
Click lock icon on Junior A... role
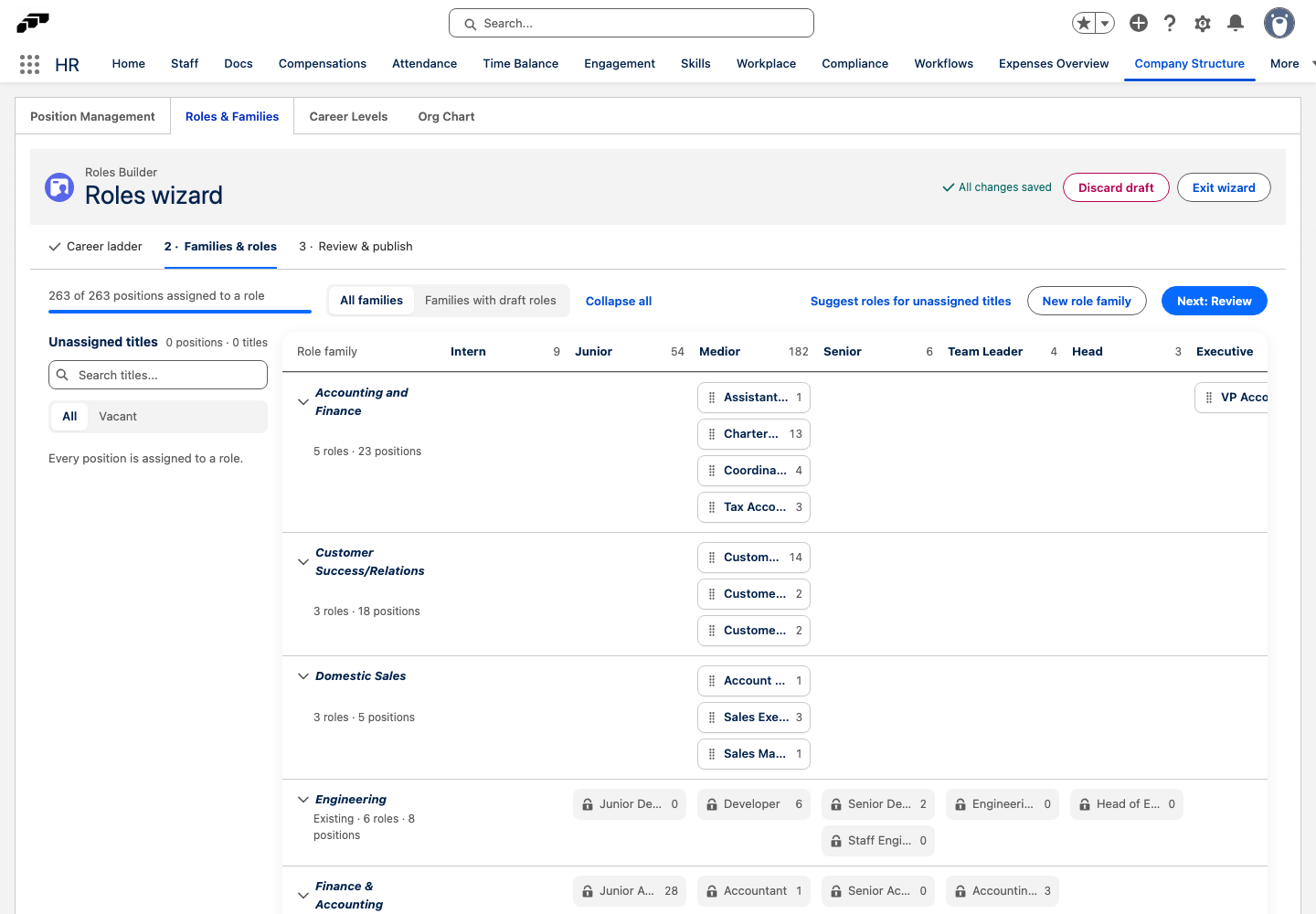click(x=588, y=891)
